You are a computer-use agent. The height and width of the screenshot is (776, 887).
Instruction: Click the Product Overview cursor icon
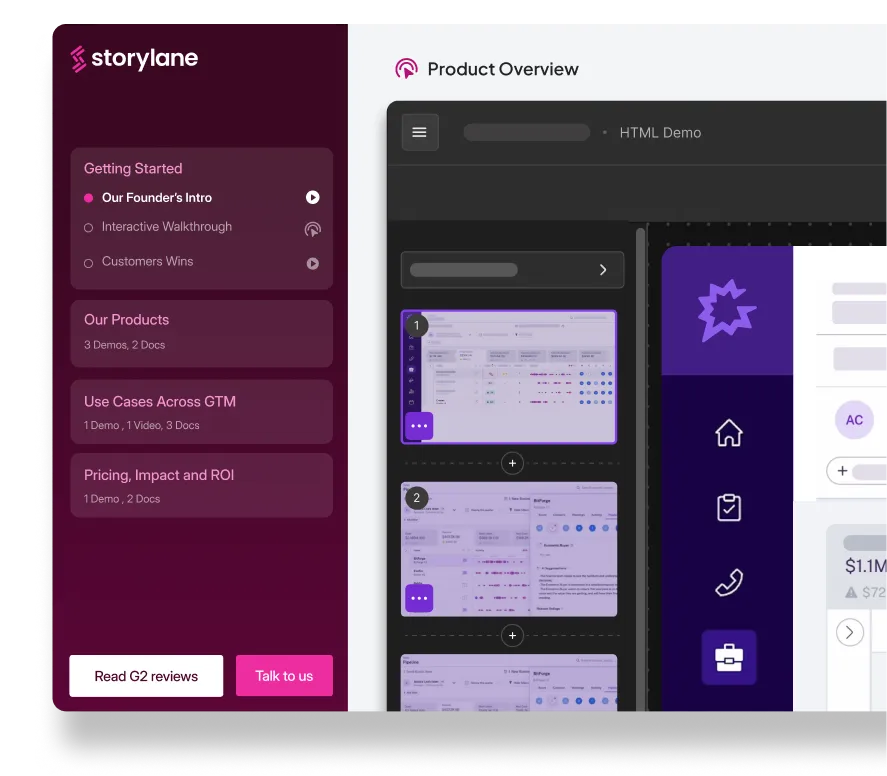(x=406, y=69)
